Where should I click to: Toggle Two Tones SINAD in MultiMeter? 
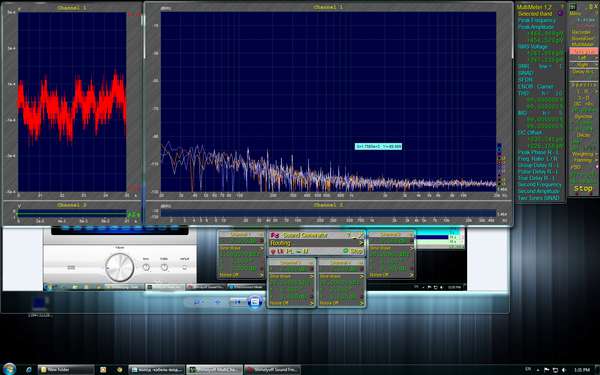tap(539, 198)
